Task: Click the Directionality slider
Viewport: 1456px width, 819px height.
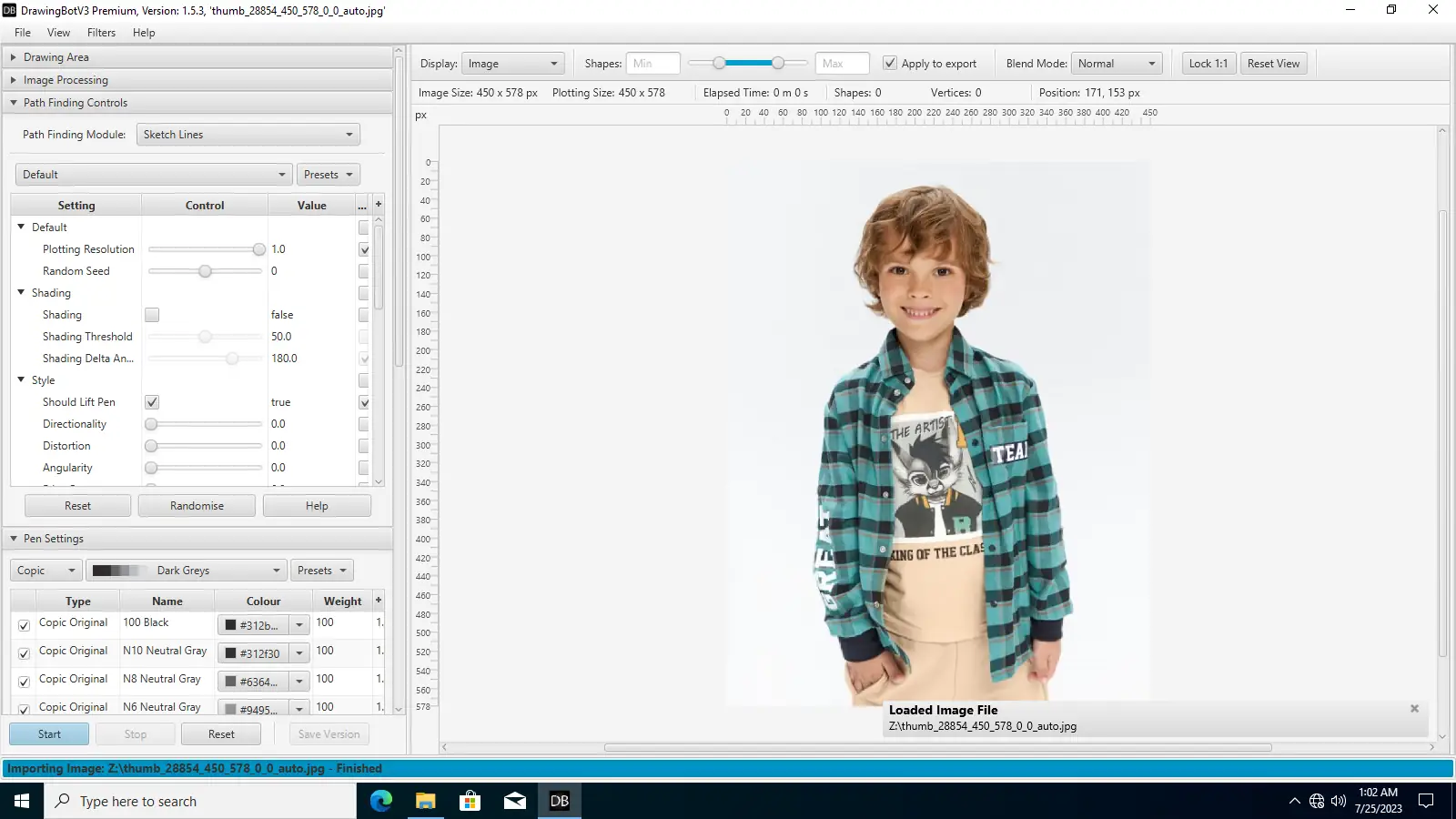Action: pyautogui.click(x=205, y=424)
